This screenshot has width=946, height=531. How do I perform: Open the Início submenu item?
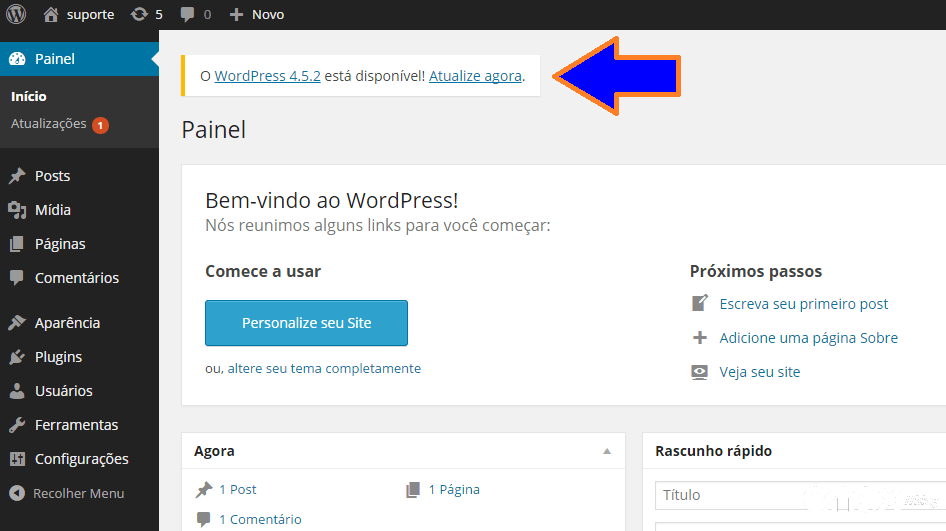click(x=29, y=97)
